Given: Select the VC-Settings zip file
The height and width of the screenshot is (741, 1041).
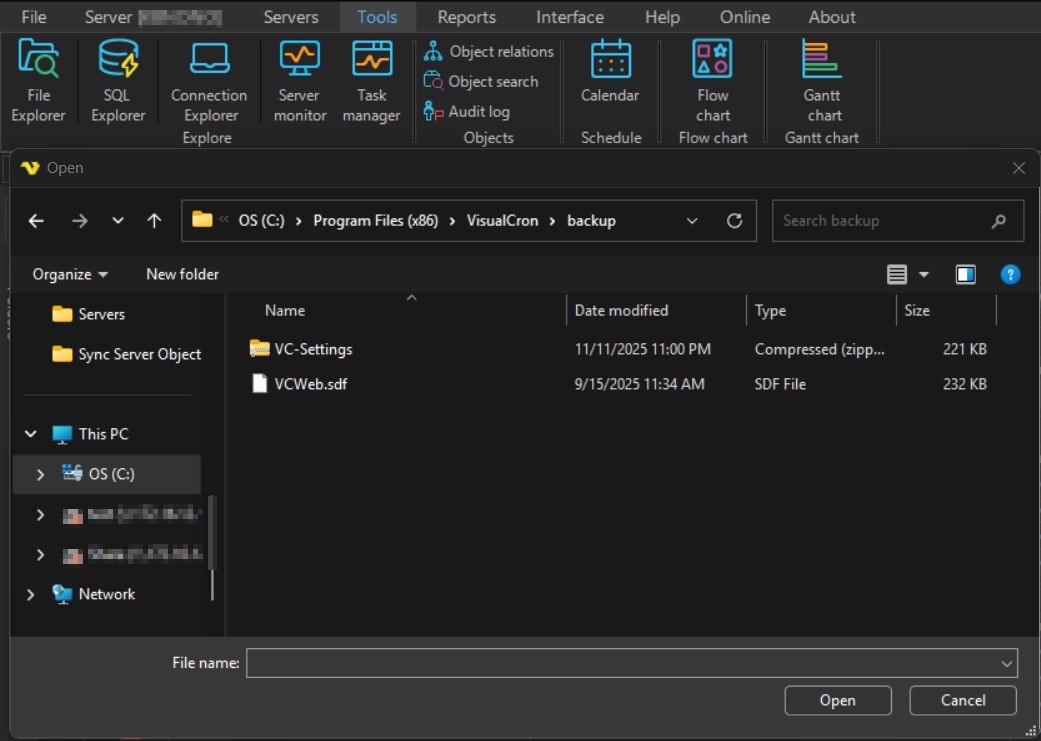Looking at the screenshot, I should (x=313, y=349).
